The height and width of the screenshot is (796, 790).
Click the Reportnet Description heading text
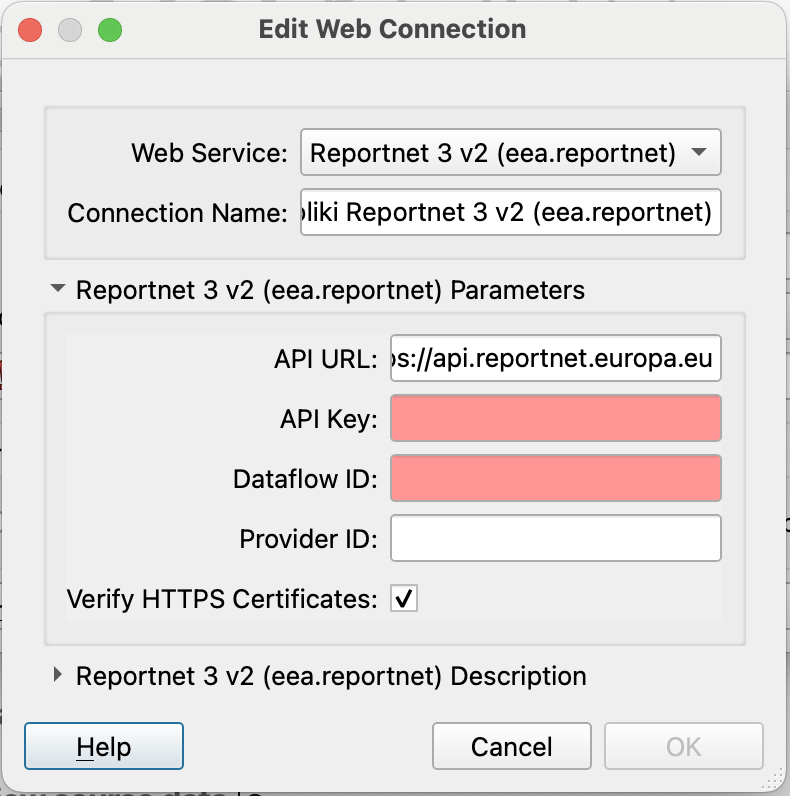coord(331,676)
